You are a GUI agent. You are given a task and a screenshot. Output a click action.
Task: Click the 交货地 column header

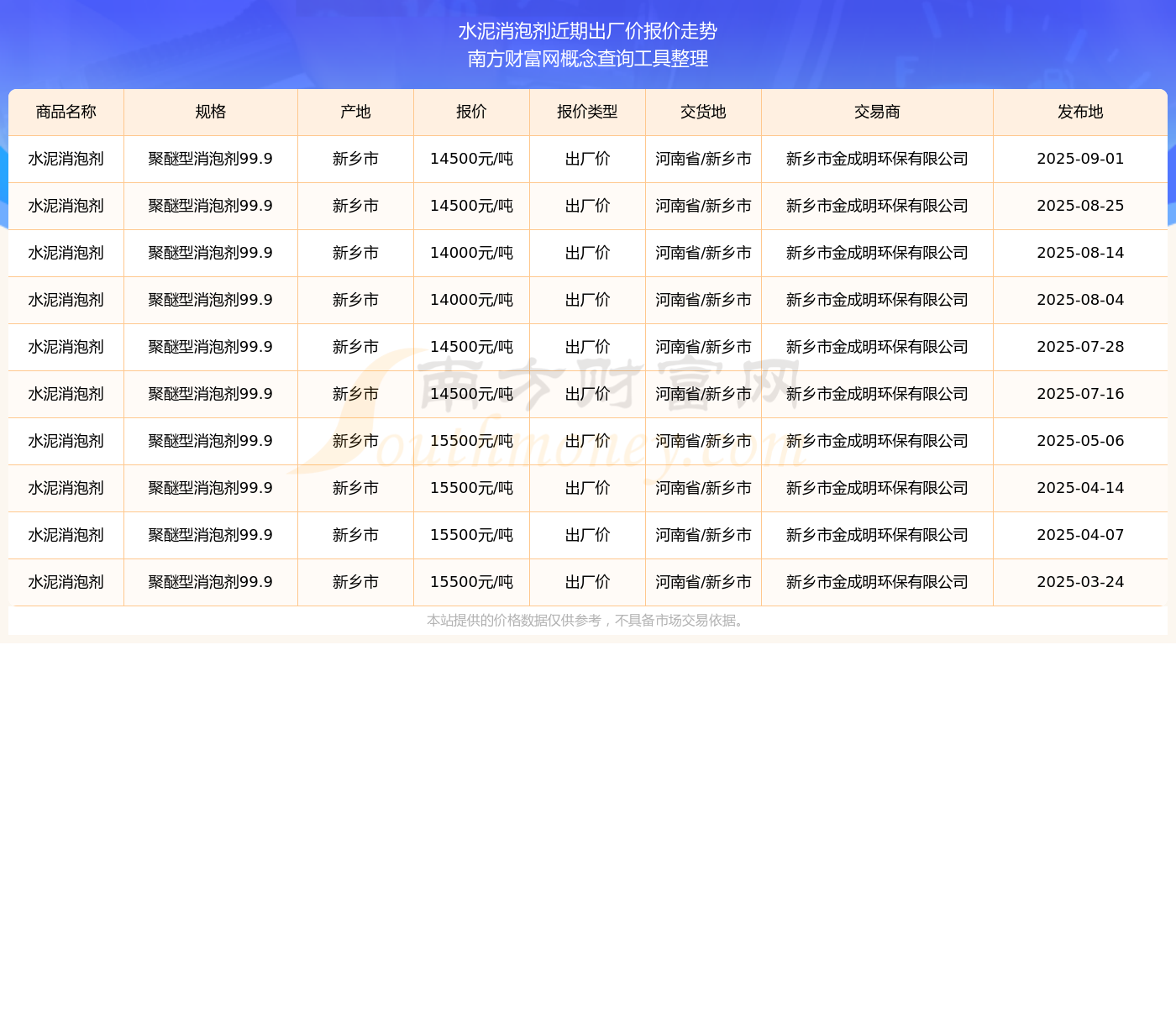point(703,112)
